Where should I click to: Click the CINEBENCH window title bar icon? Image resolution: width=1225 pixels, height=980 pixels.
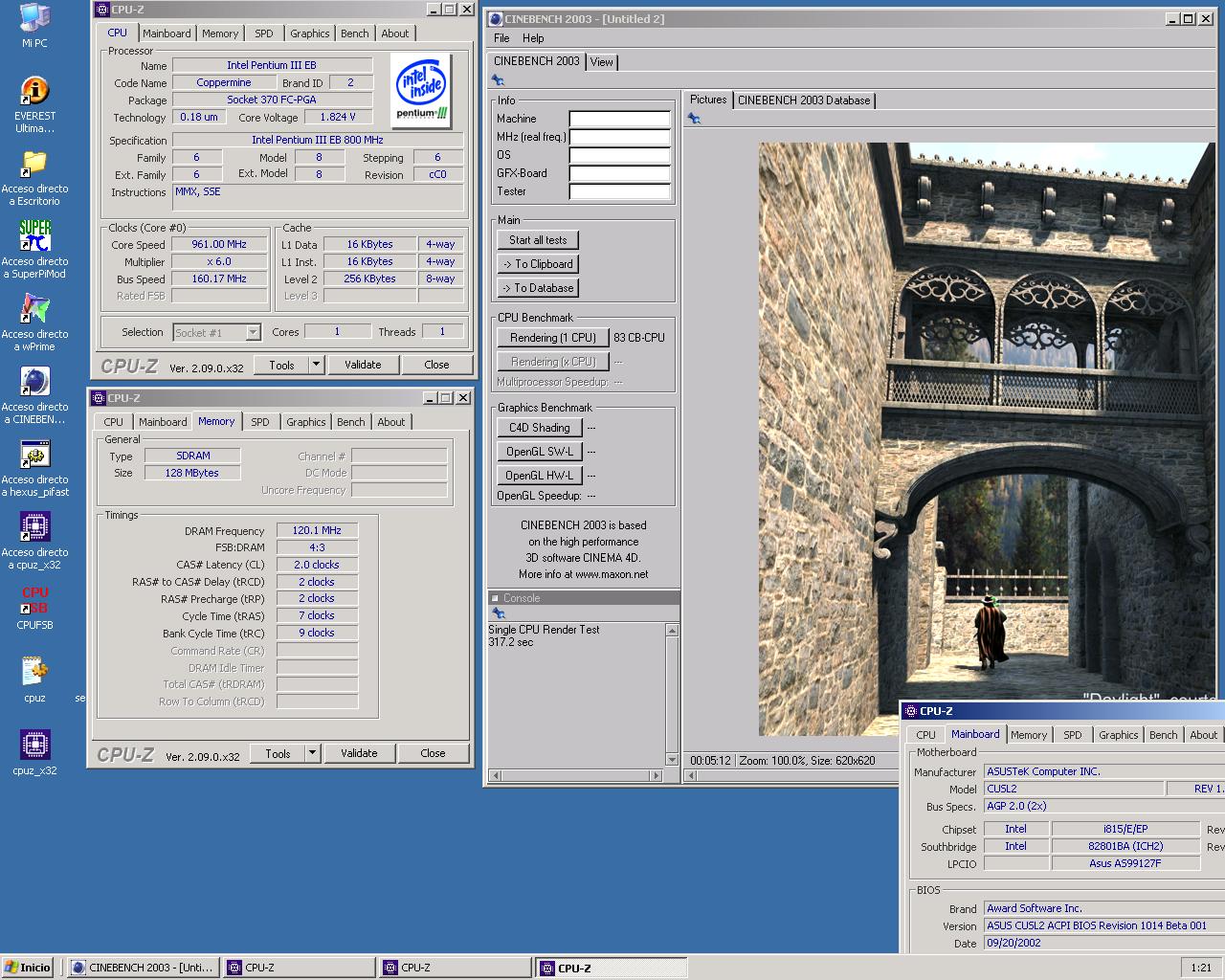click(495, 19)
